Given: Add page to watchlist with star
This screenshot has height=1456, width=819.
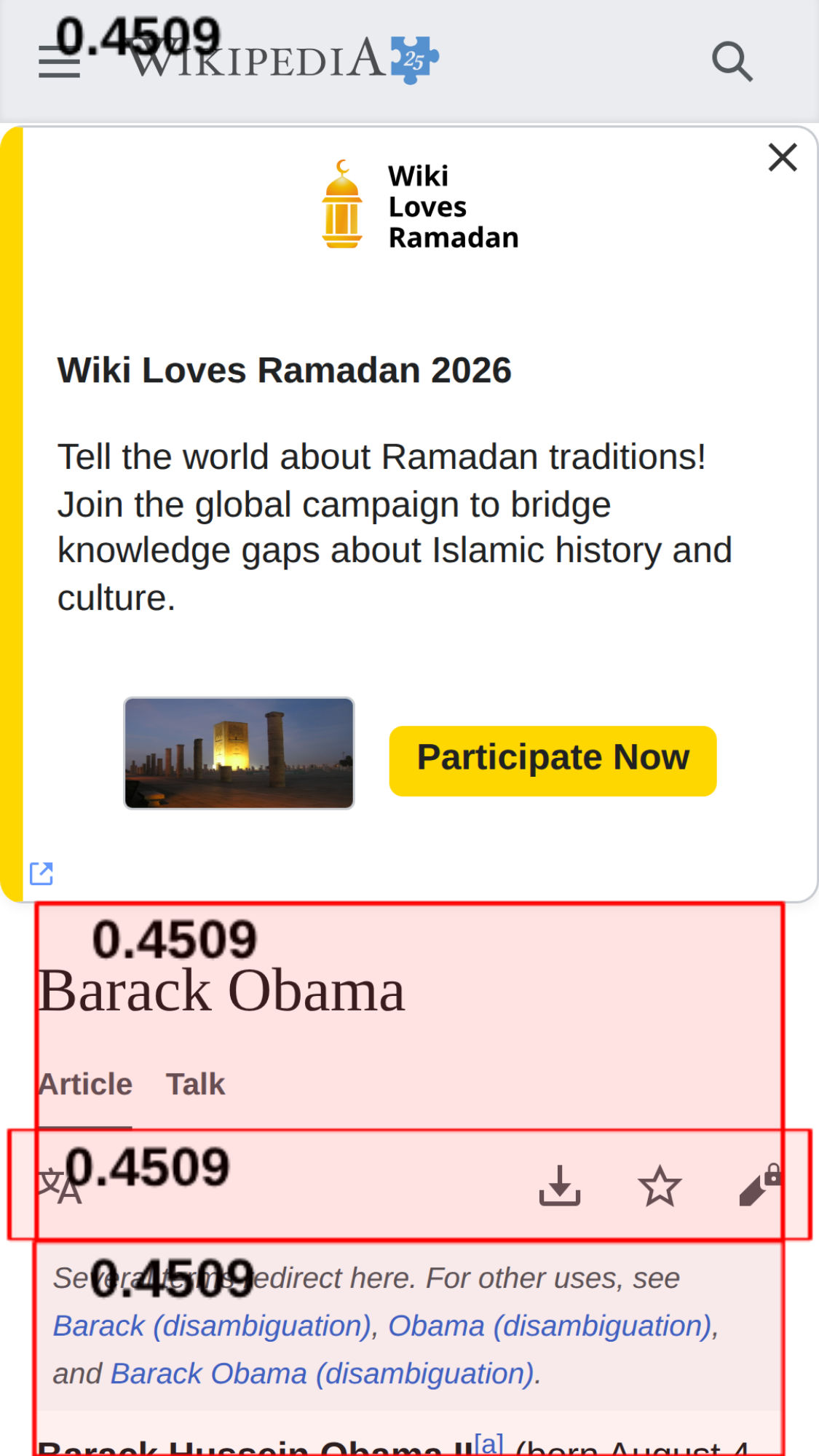Looking at the screenshot, I should click(x=660, y=1186).
